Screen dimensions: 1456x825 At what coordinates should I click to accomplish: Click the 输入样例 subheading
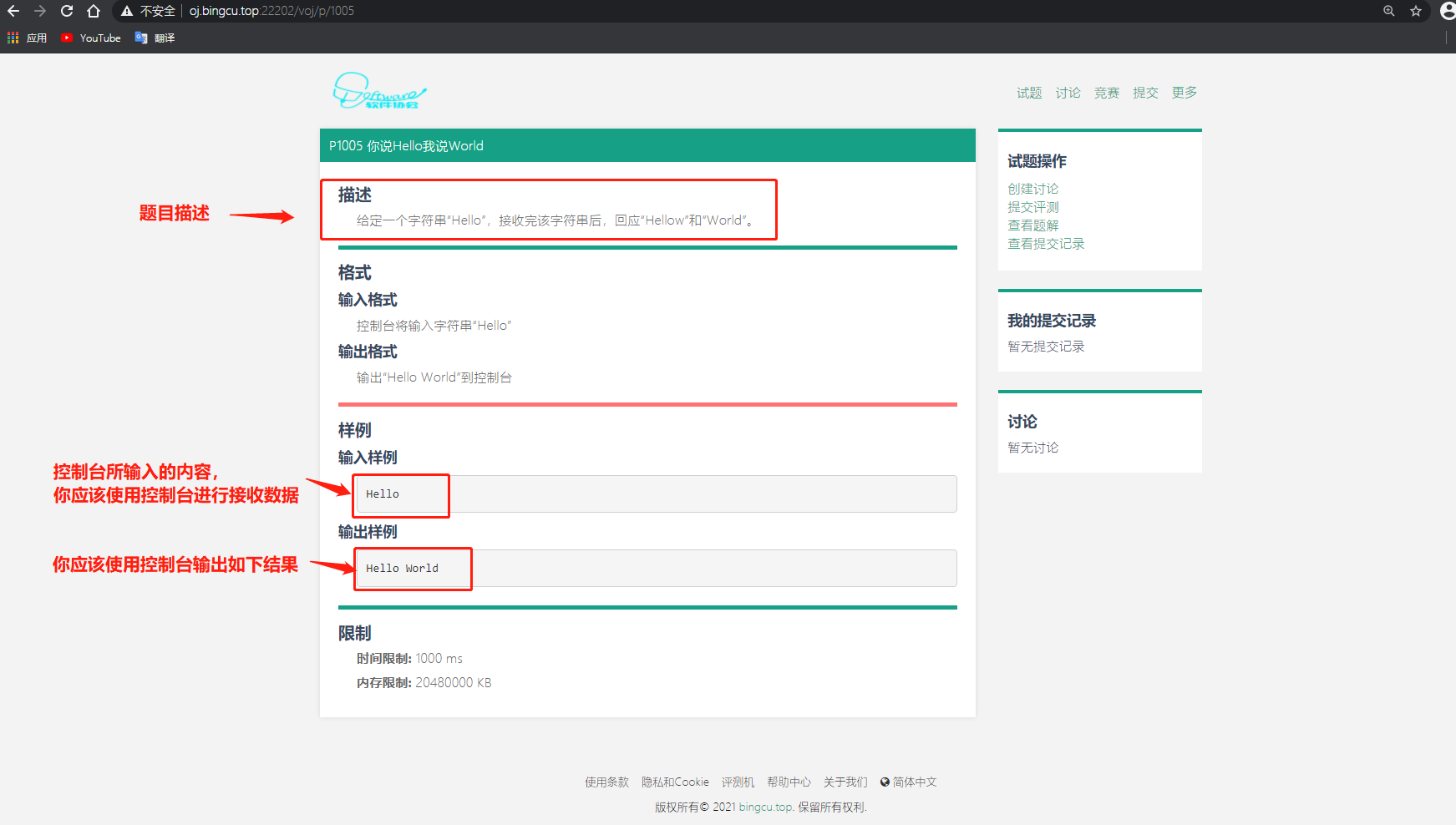368,458
